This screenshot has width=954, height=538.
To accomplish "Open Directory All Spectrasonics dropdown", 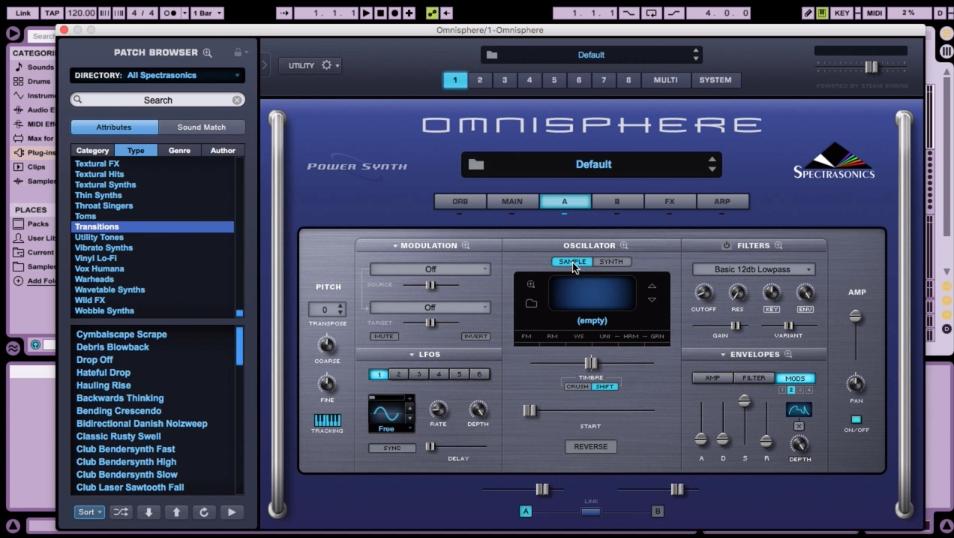I will click(158, 75).
